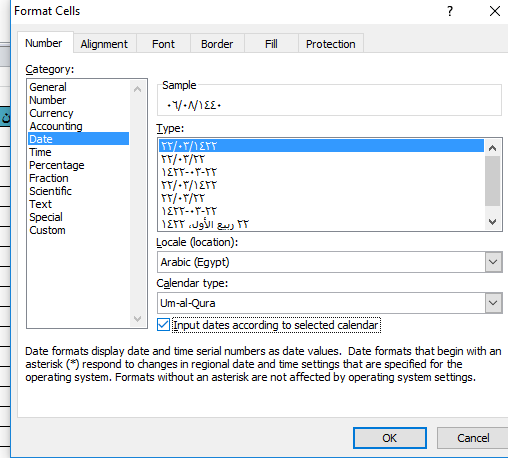
Task: Open the Border tab
Action: click(217, 44)
